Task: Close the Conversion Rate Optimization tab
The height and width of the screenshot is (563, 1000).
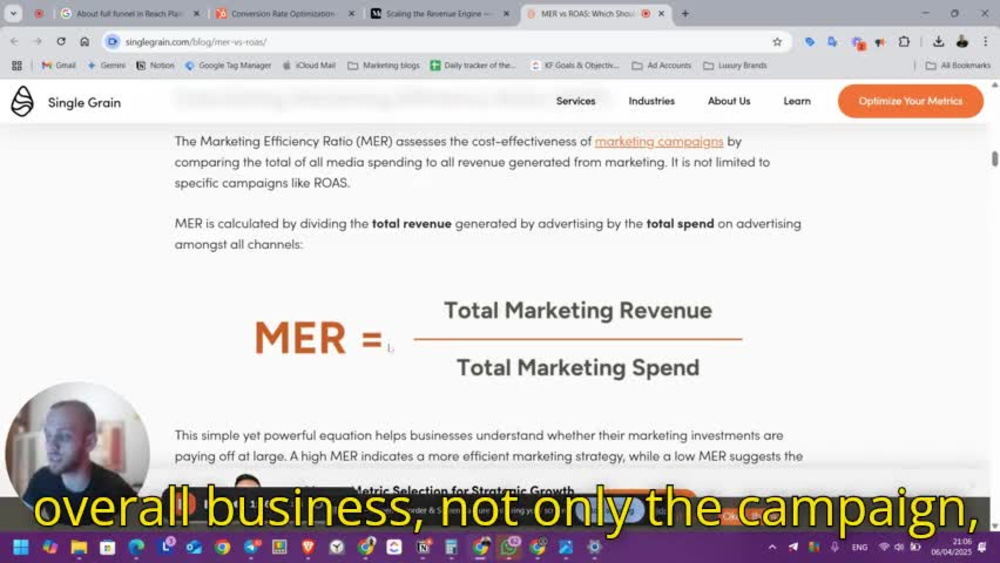Action: [351, 13]
